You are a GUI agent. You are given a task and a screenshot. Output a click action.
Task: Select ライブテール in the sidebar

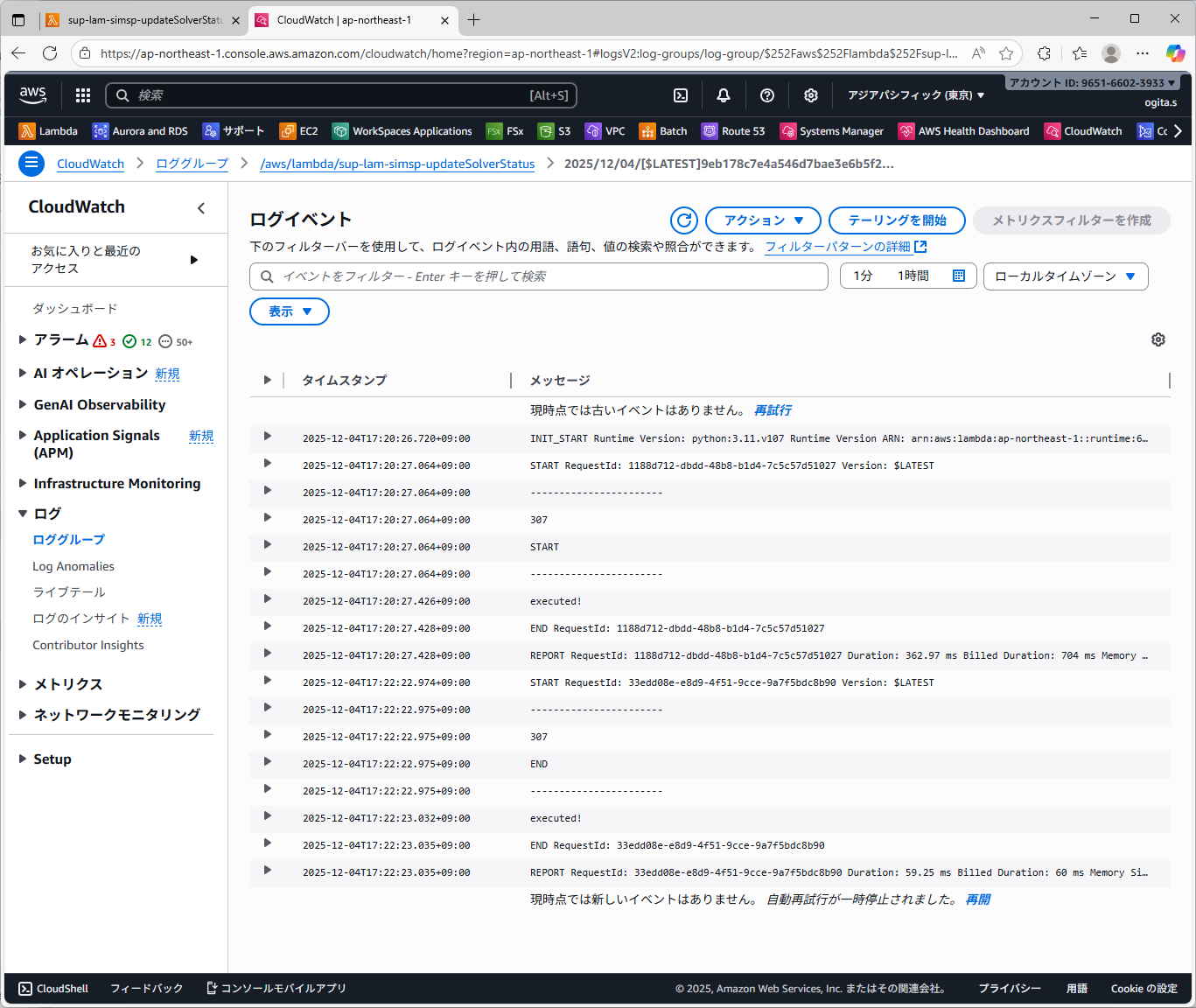[69, 592]
